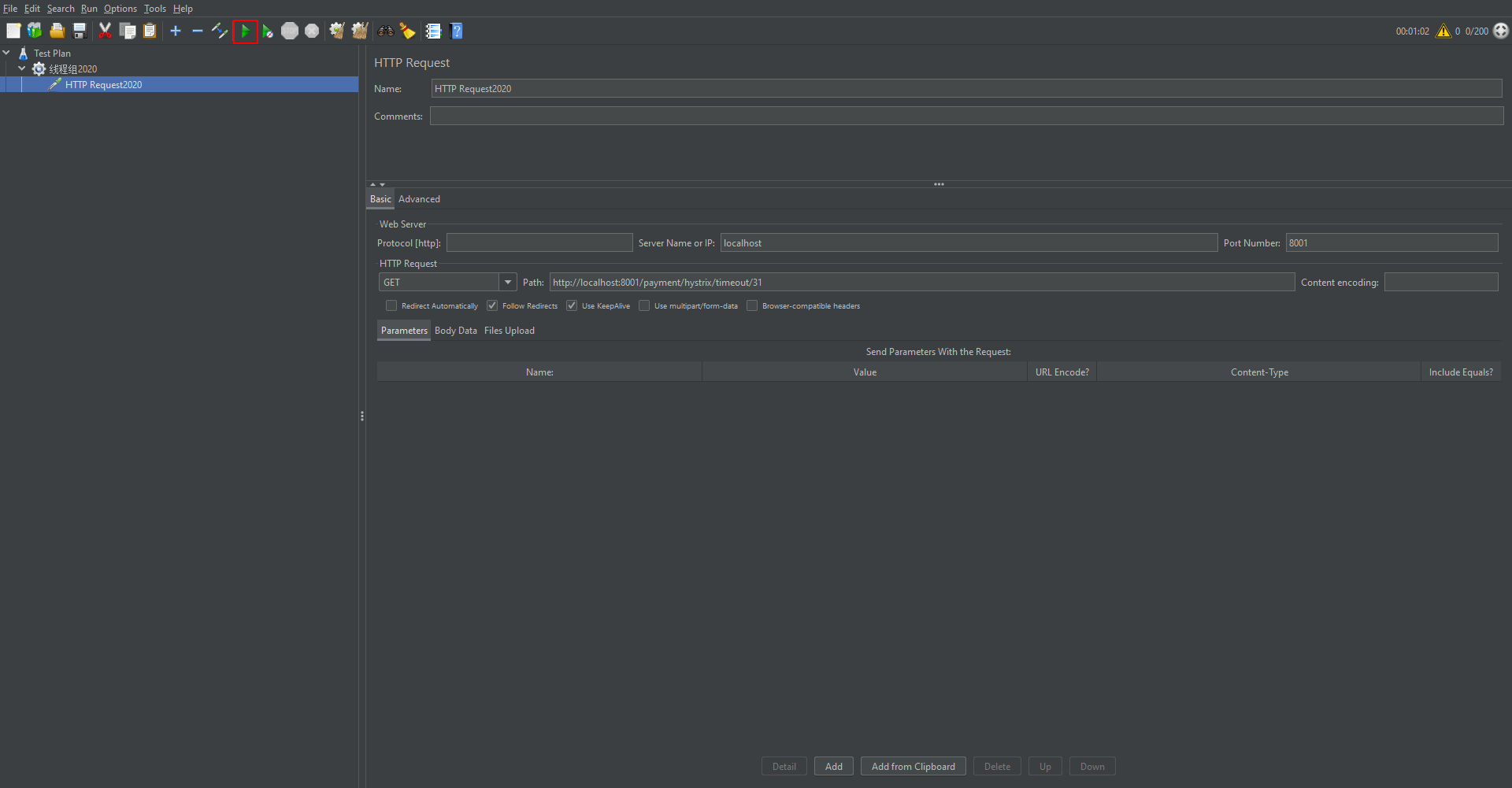
Task: Select the Parameters tab
Action: 404,331
